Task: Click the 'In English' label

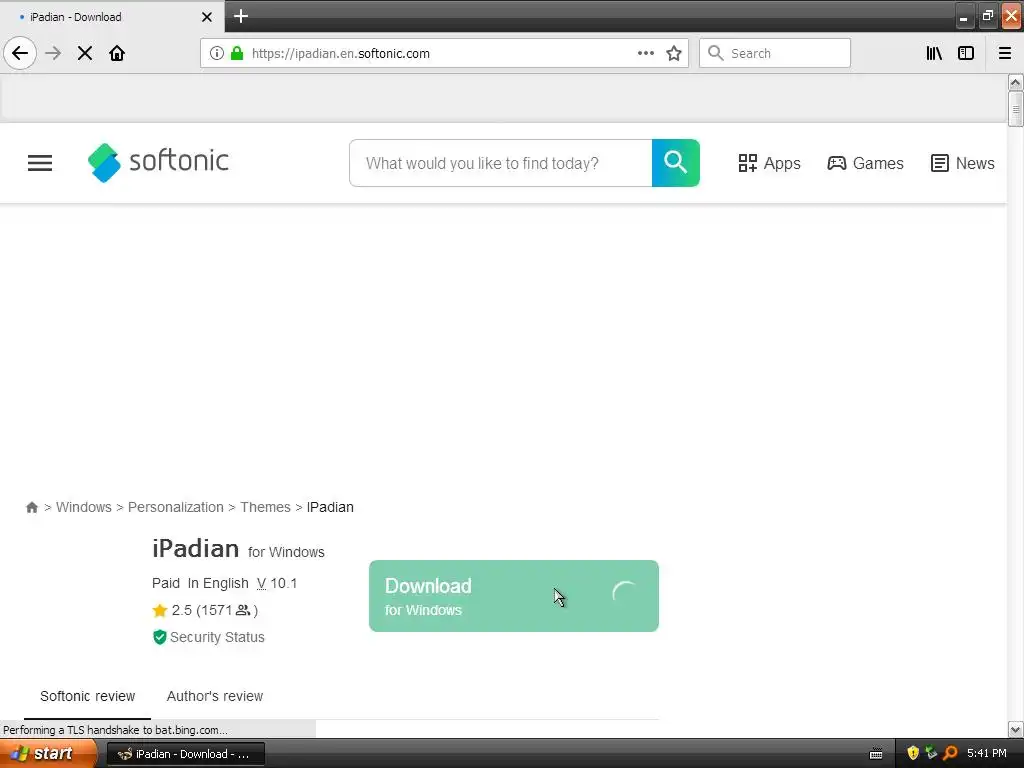Action: pos(218,583)
